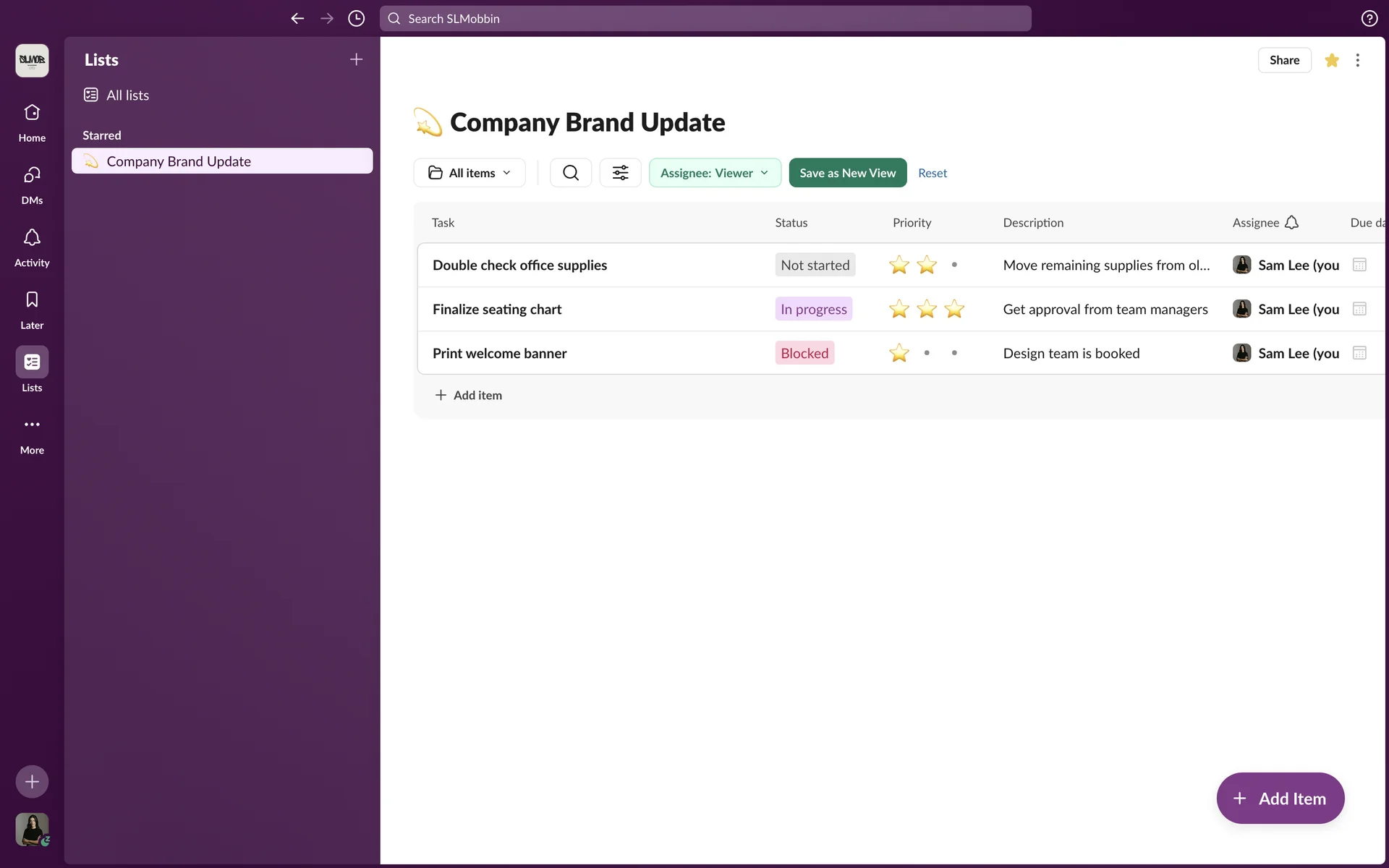This screenshot has height=868, width=1389.
Task: Select All lists in the sidebar
Action: point(127,95)
